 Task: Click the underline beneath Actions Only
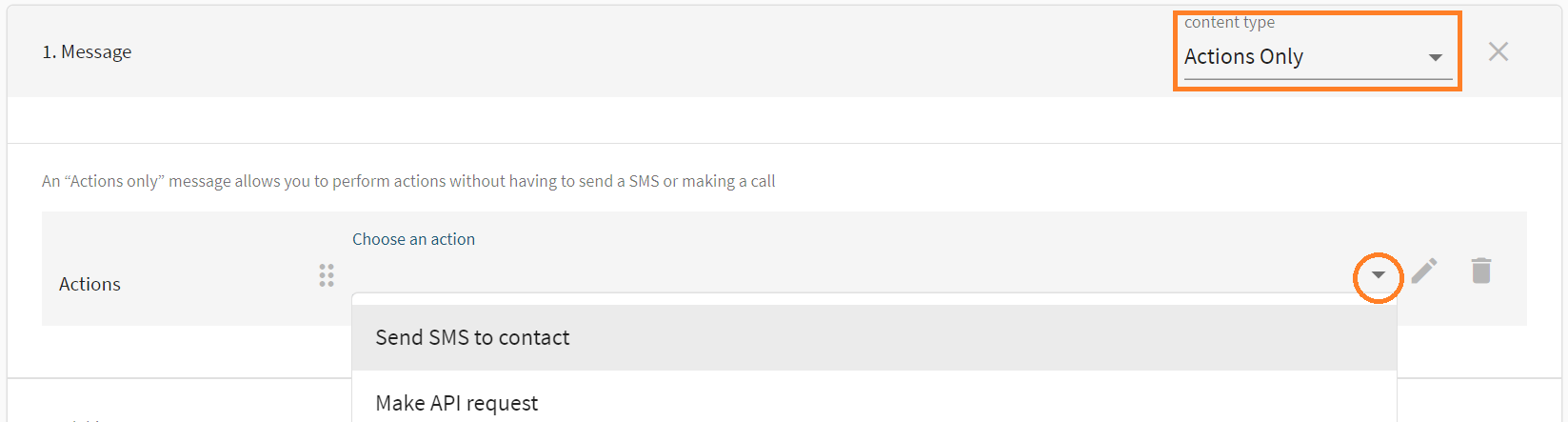coord(1318,79)
